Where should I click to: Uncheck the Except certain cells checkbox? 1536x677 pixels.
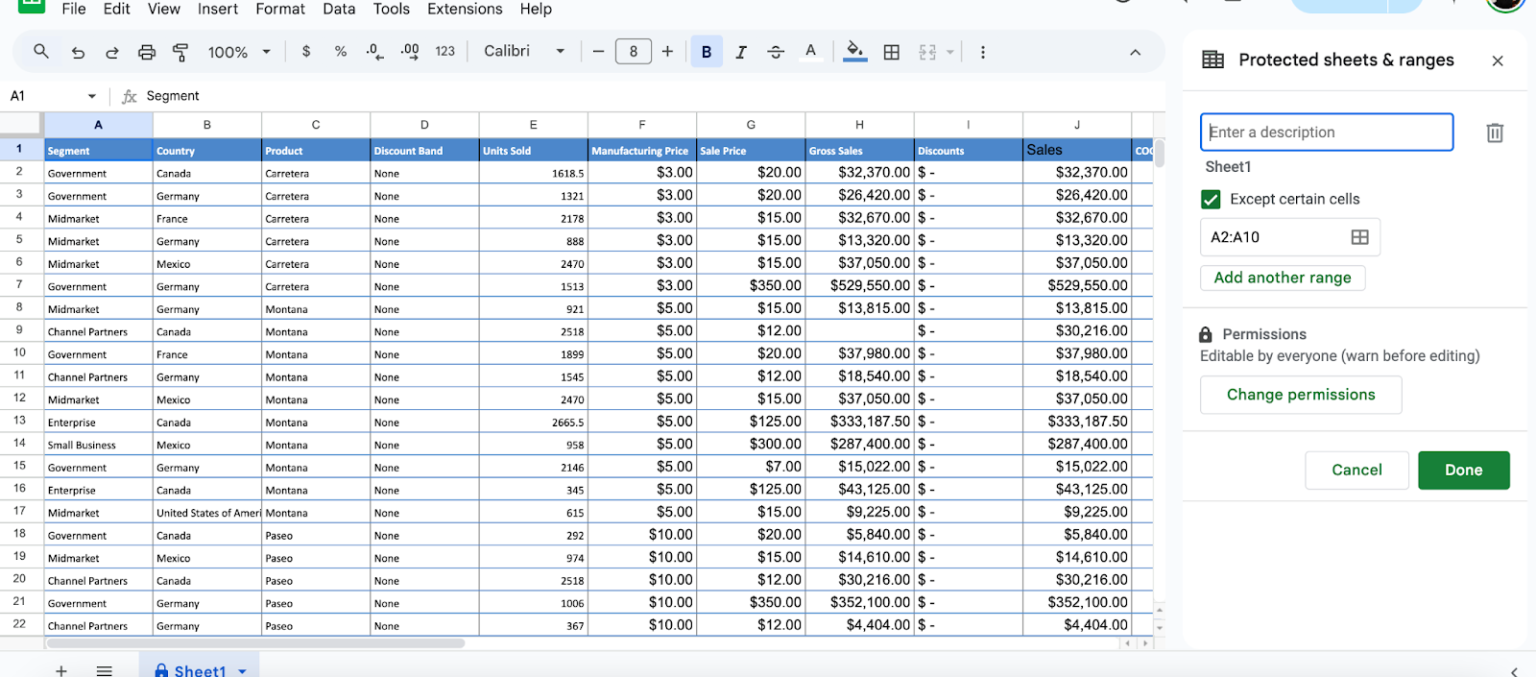point(1210,199)
